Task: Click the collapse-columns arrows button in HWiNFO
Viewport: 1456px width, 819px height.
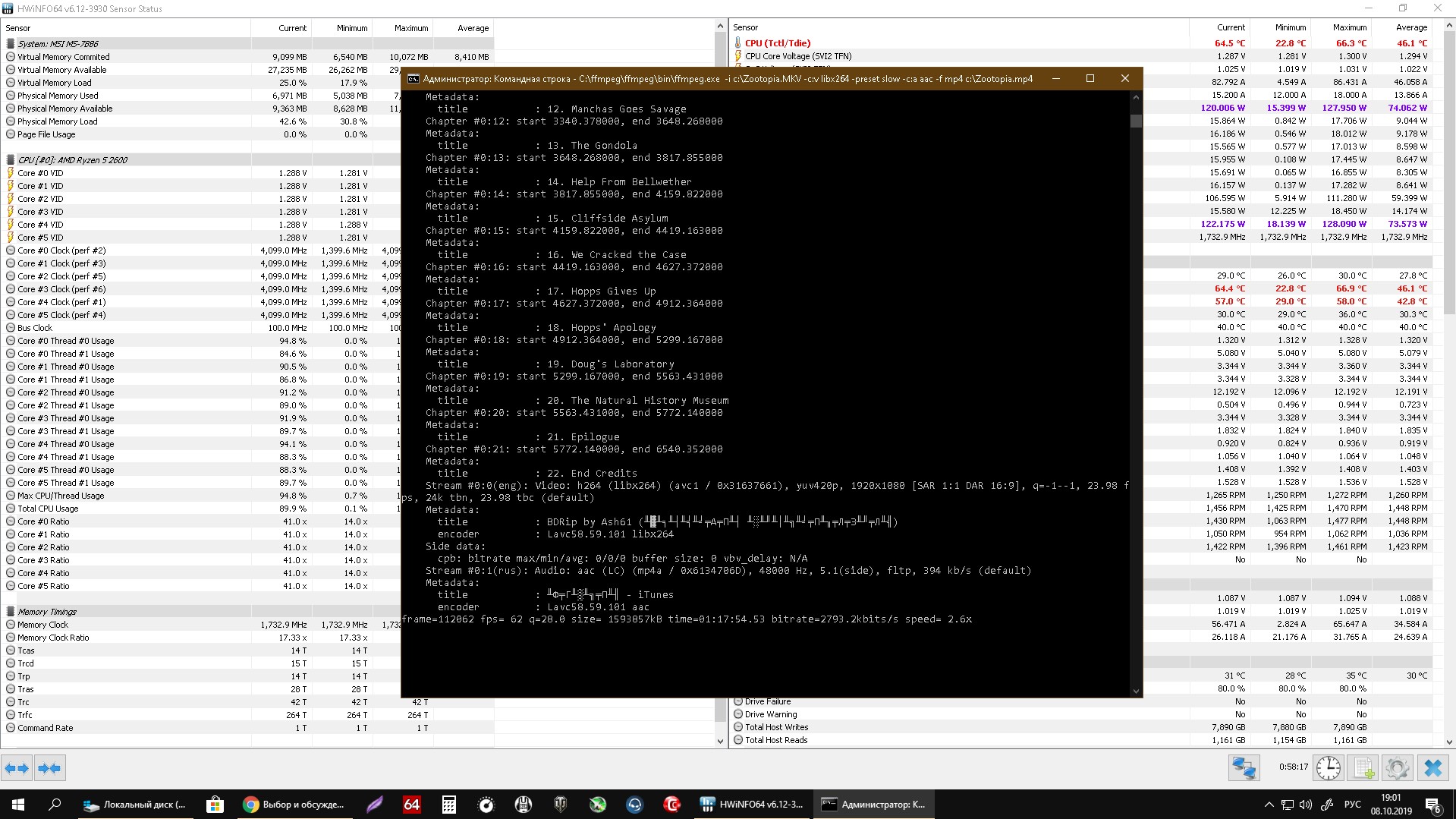Action: point(49,768)
